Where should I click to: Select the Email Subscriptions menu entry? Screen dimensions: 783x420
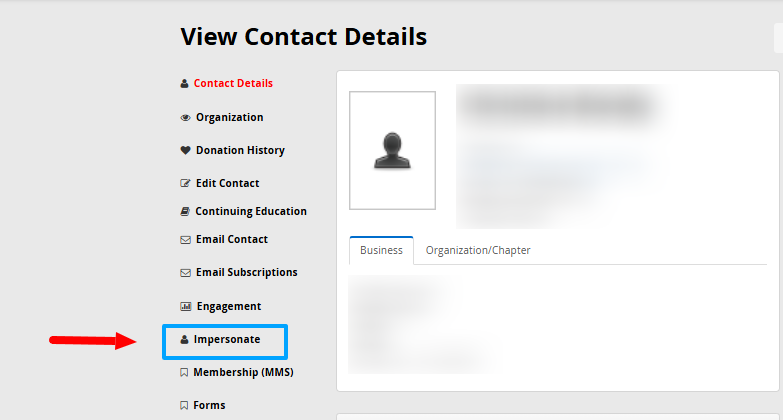[x=247, y=272]
